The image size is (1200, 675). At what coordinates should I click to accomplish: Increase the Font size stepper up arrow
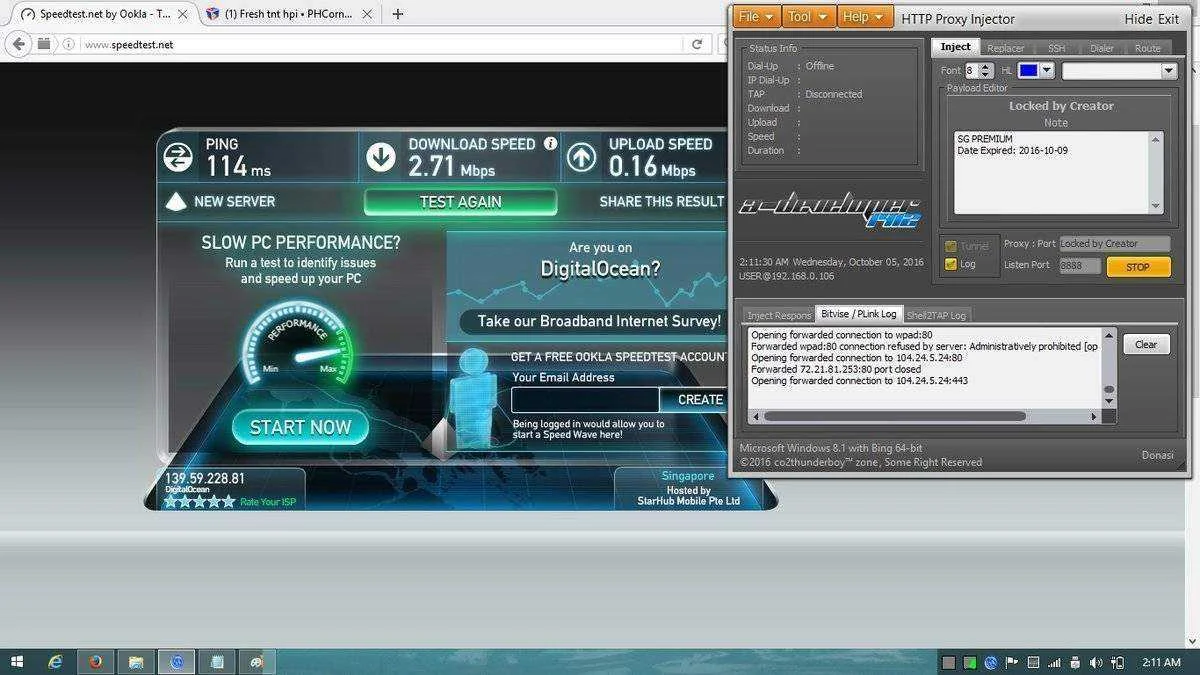click(x=987, y=66)
